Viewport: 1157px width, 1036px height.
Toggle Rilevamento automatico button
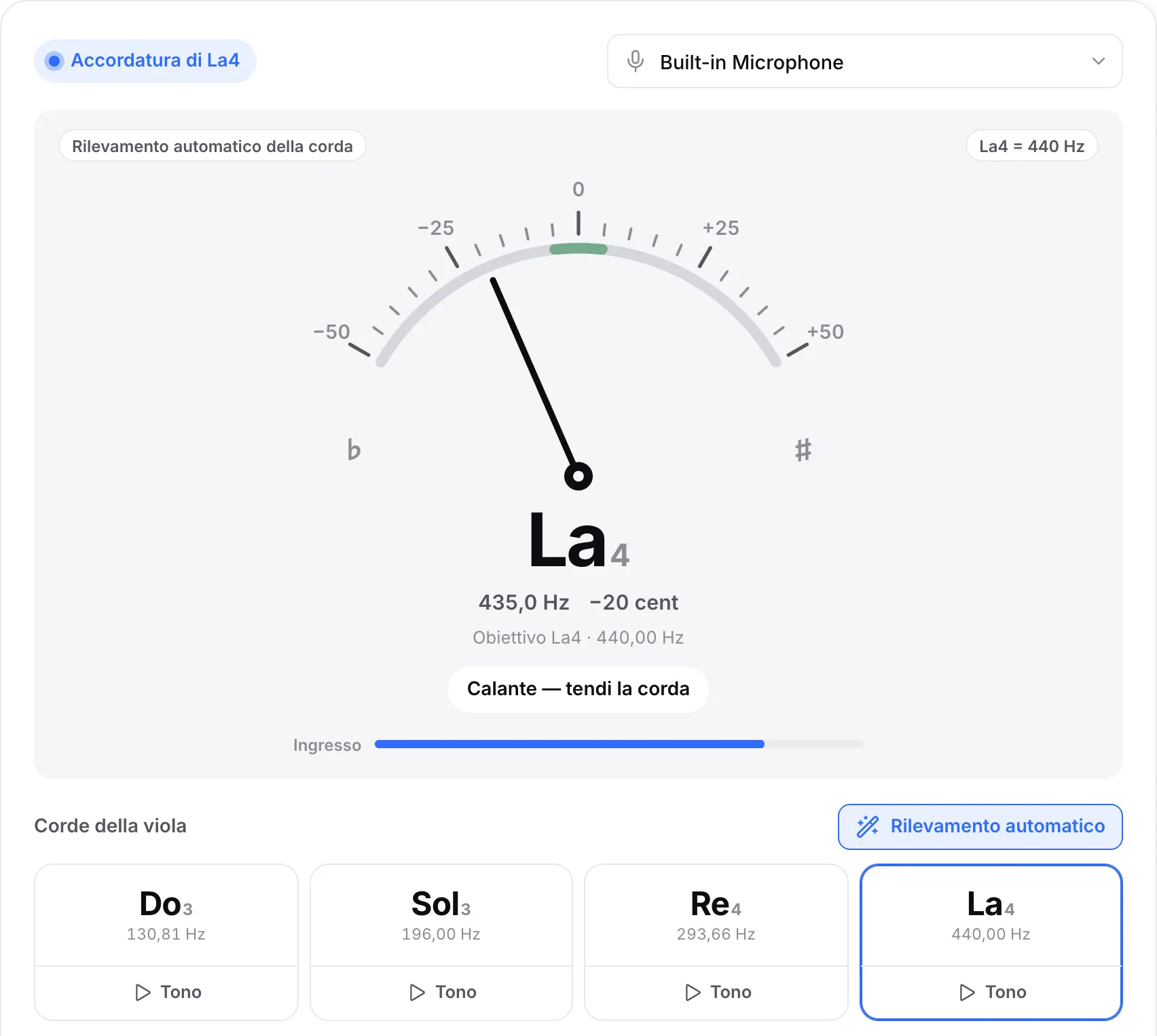coord(980,826)
